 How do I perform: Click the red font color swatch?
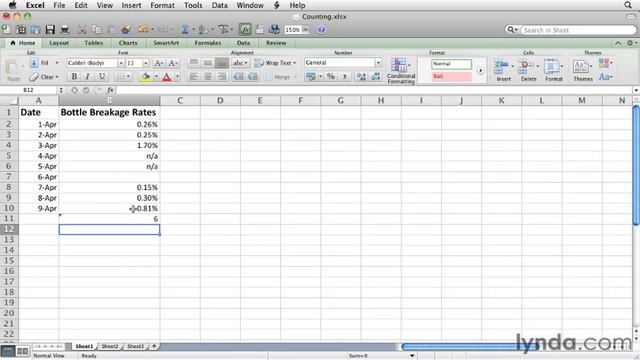tap(167, 76)
